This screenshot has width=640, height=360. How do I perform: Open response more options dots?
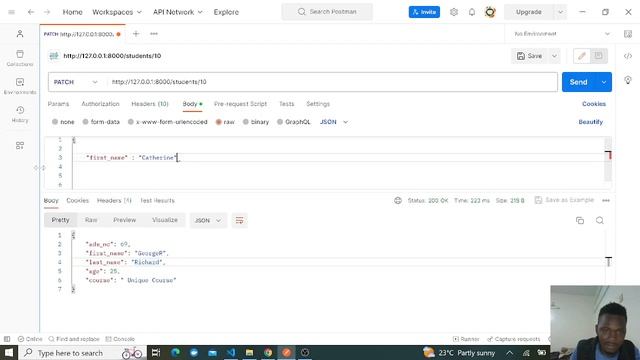coord(606,200)
